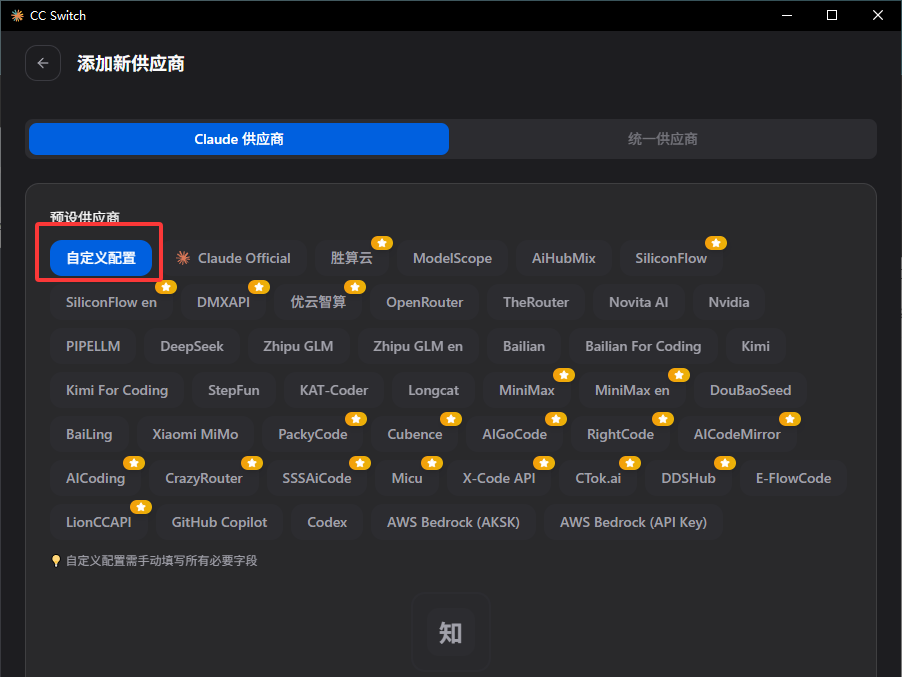Select the Zhipu GLM en preset
902x677 pixels.
(x=418, y=346)
